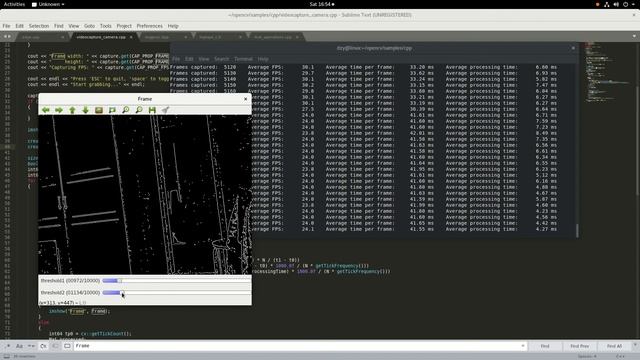
Task: Click the Sublime Text minimap
Action: point(609,72)
